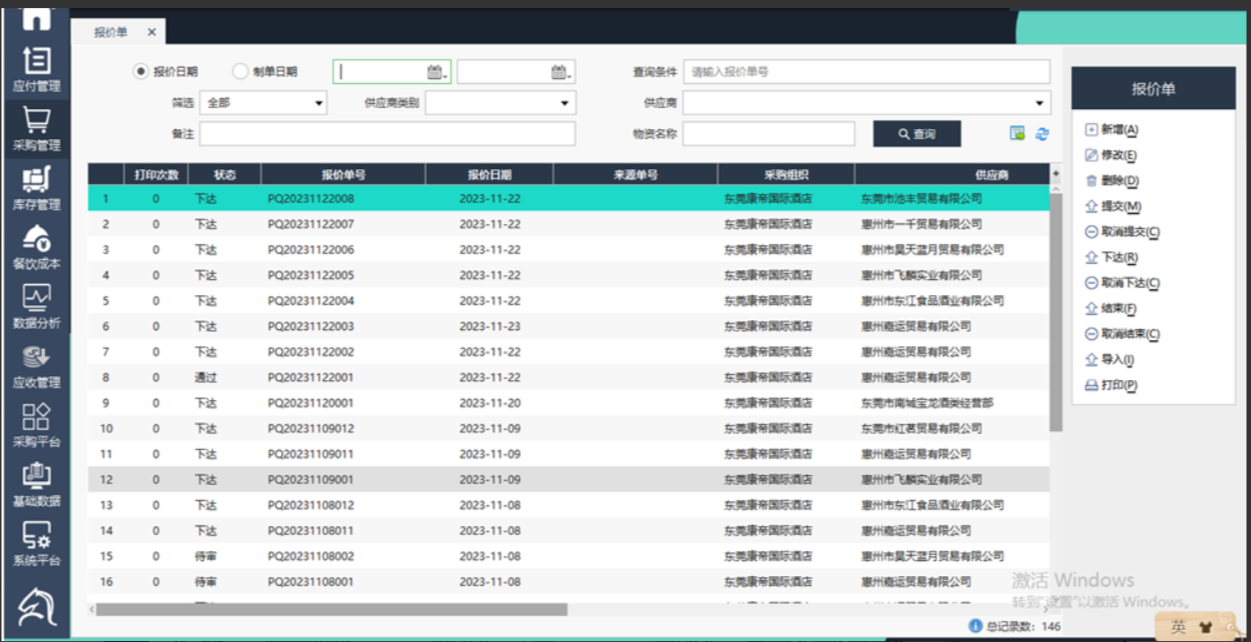Open 餐饮成本 module in sidebar
The image size is (1251, 642).
[36, 247]
